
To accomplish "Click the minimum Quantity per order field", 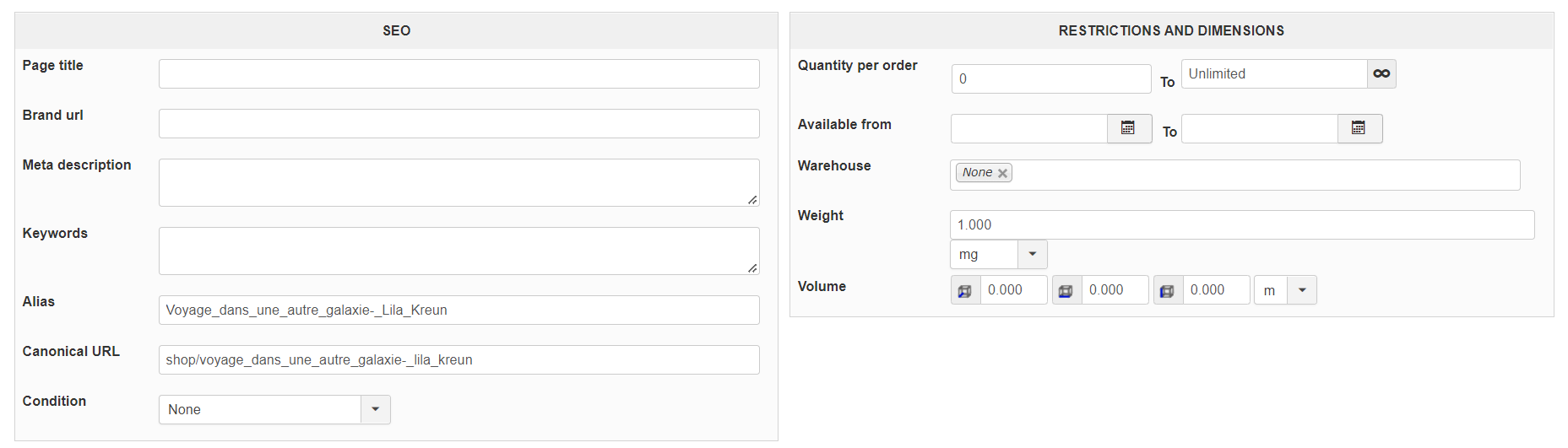I will (1050, 79).
